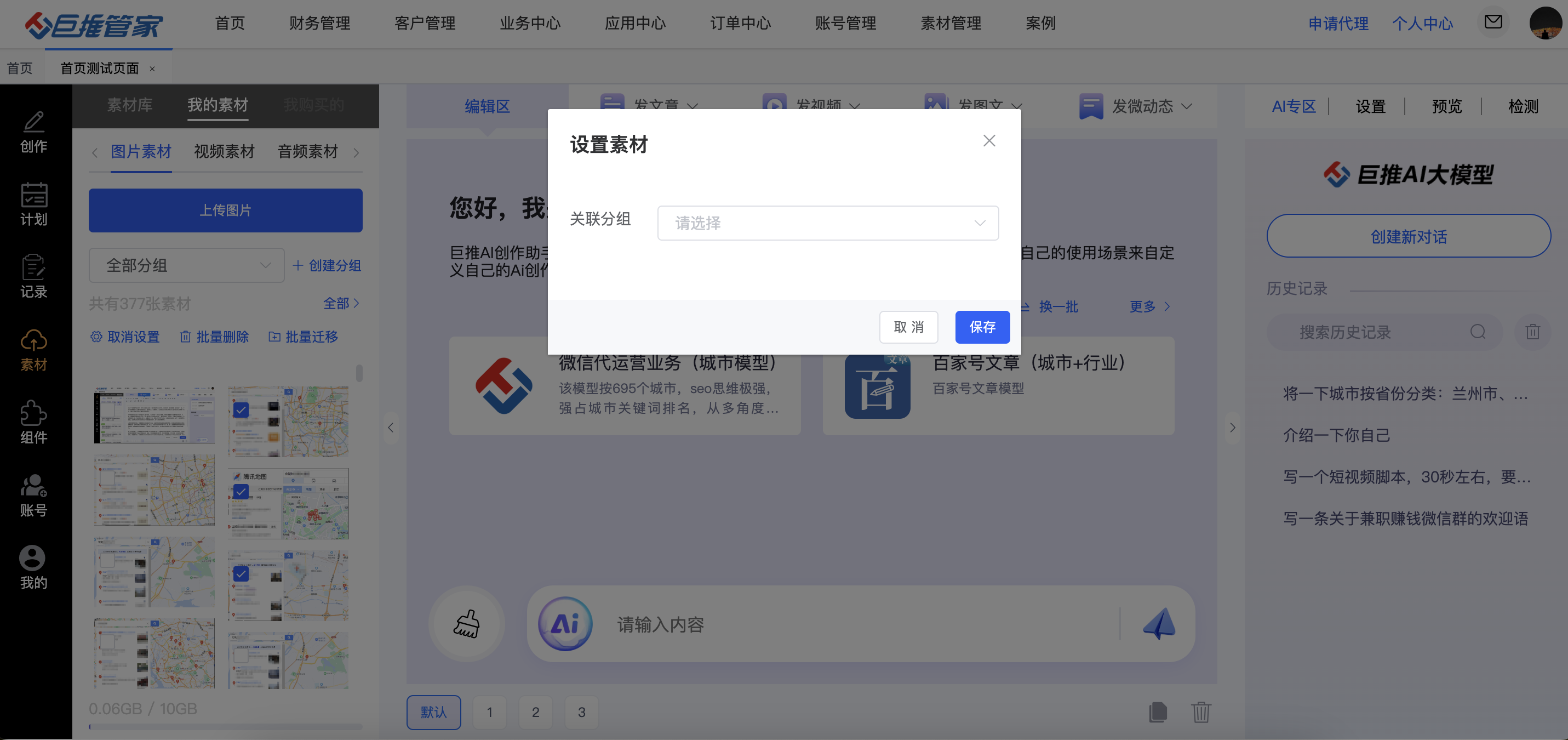Open 财务管理 in top menu

tap(319, 23)
